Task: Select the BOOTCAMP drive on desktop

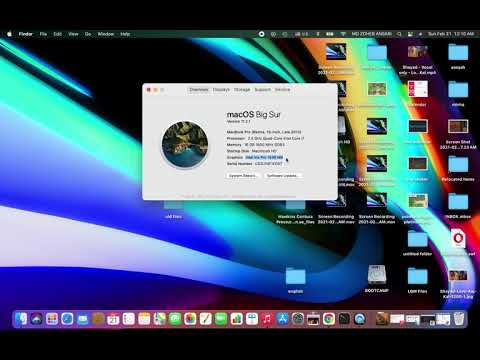Action: (x=377, y=279)
